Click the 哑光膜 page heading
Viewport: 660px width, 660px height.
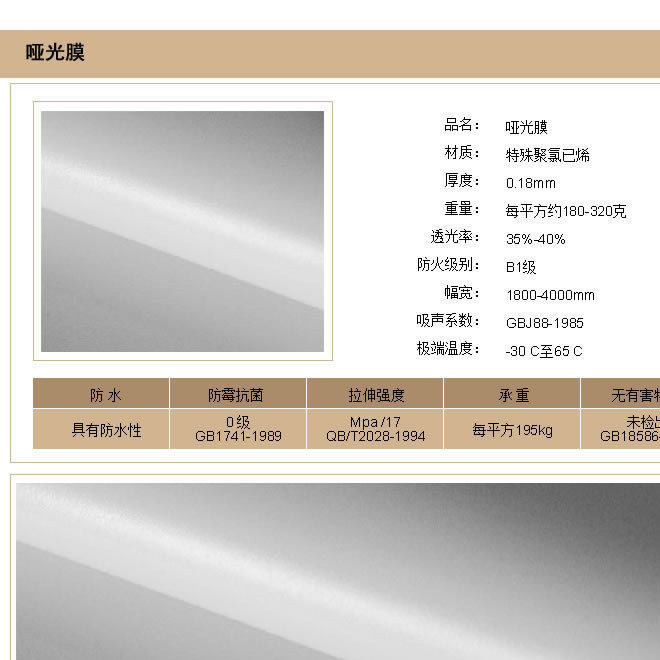point(55,53)
